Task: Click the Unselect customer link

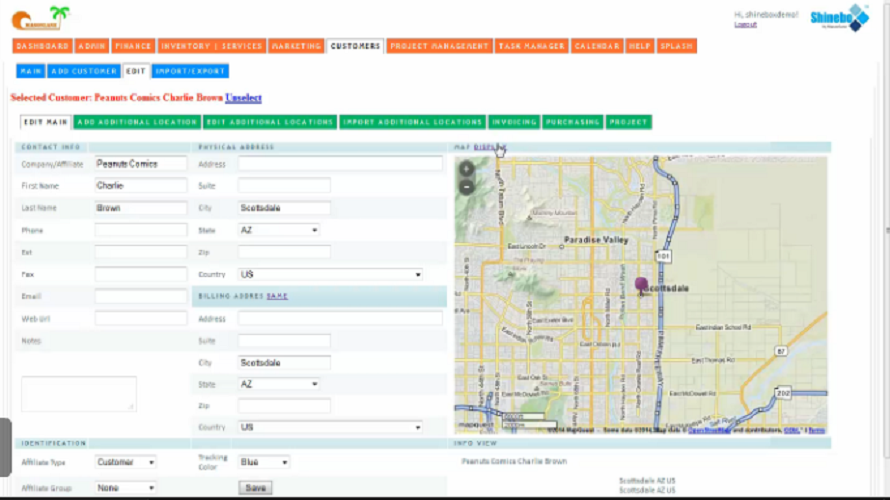Action: click(x=243, y=98)
